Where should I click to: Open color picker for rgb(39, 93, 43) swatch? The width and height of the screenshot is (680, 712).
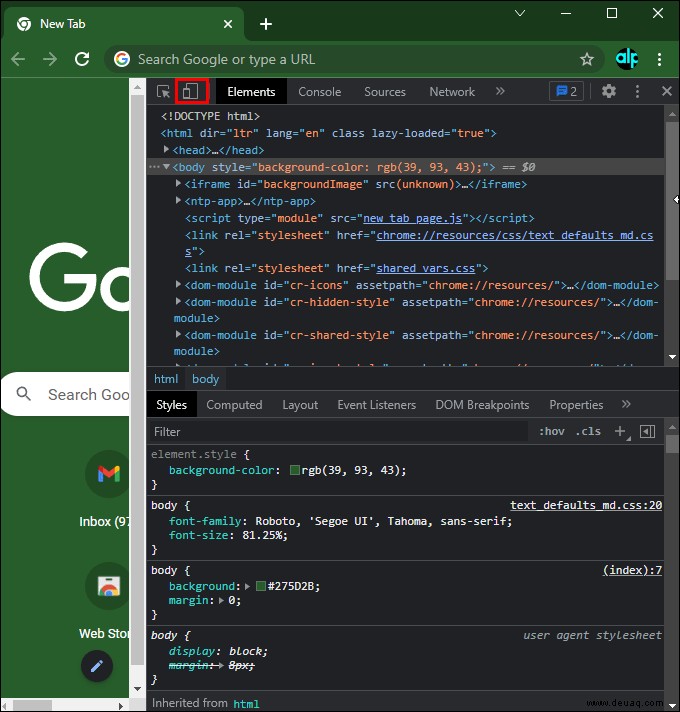click(x=295, y=470)
